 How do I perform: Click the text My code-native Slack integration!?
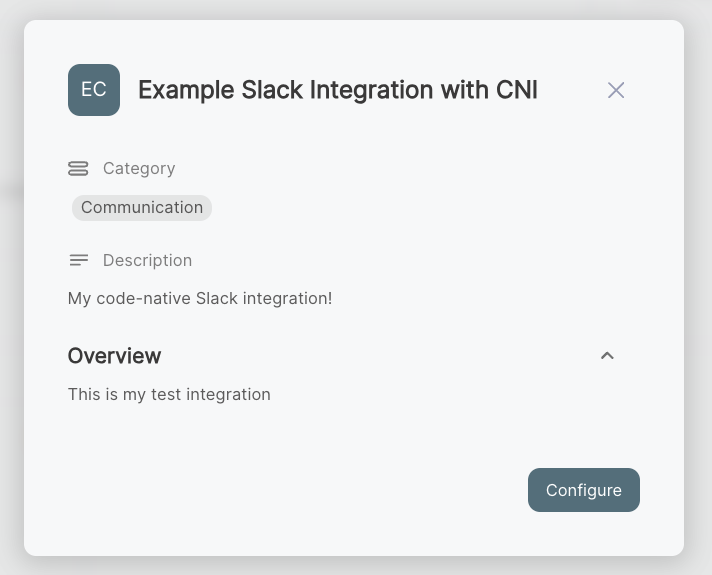point(200,298)
